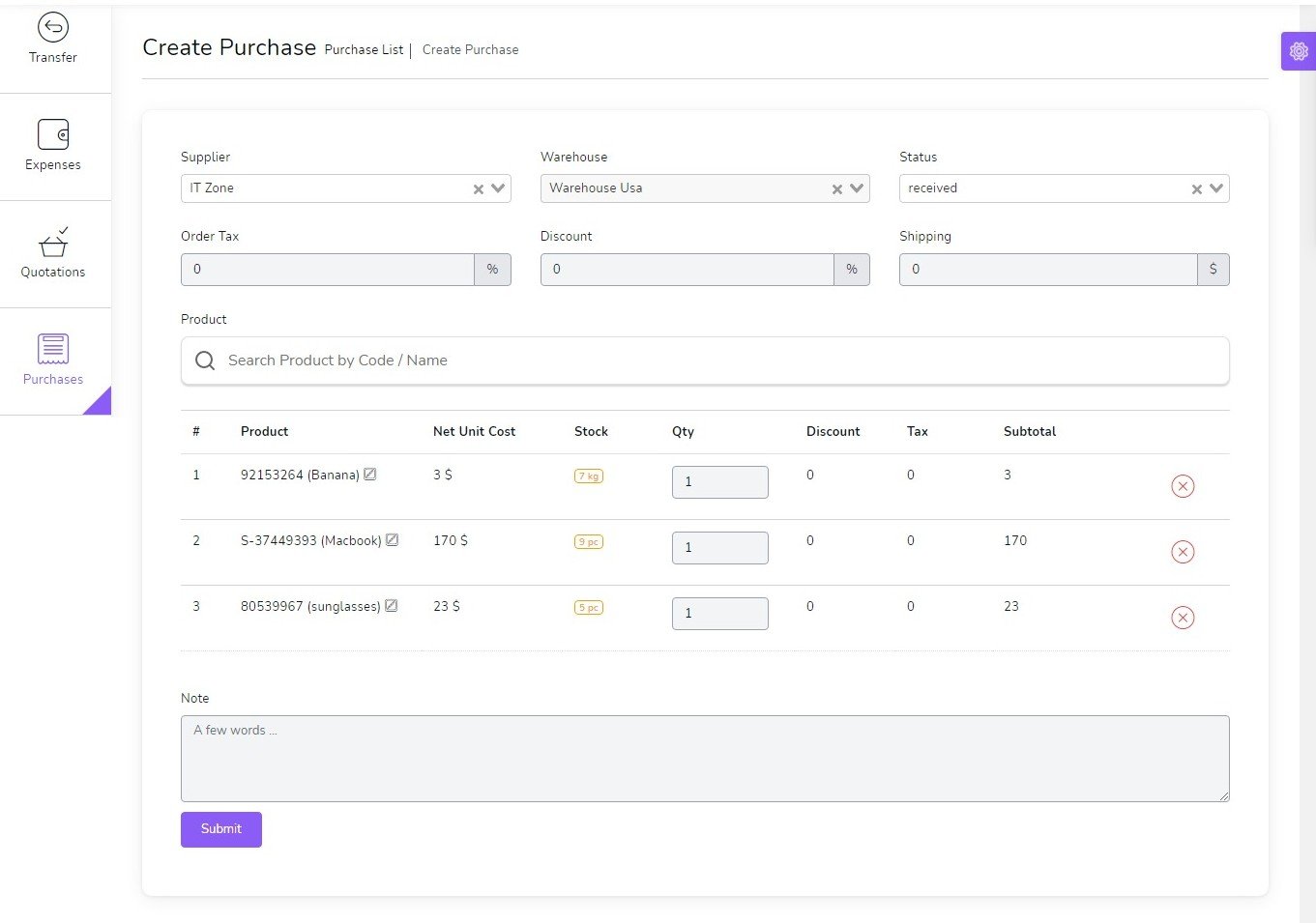Viewport: 1316px width, 923px height.
Task: Clear the received status selection
Action: pos(1196,189)
